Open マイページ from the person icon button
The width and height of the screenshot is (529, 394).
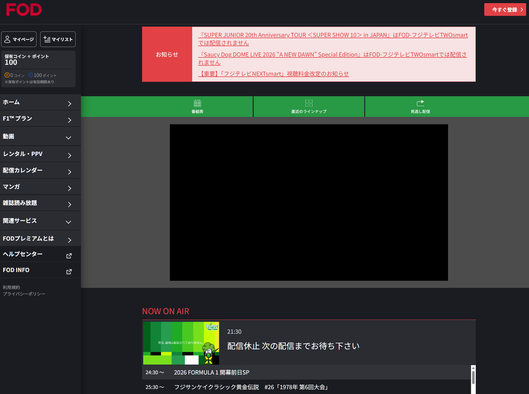(x=19, y=39)
